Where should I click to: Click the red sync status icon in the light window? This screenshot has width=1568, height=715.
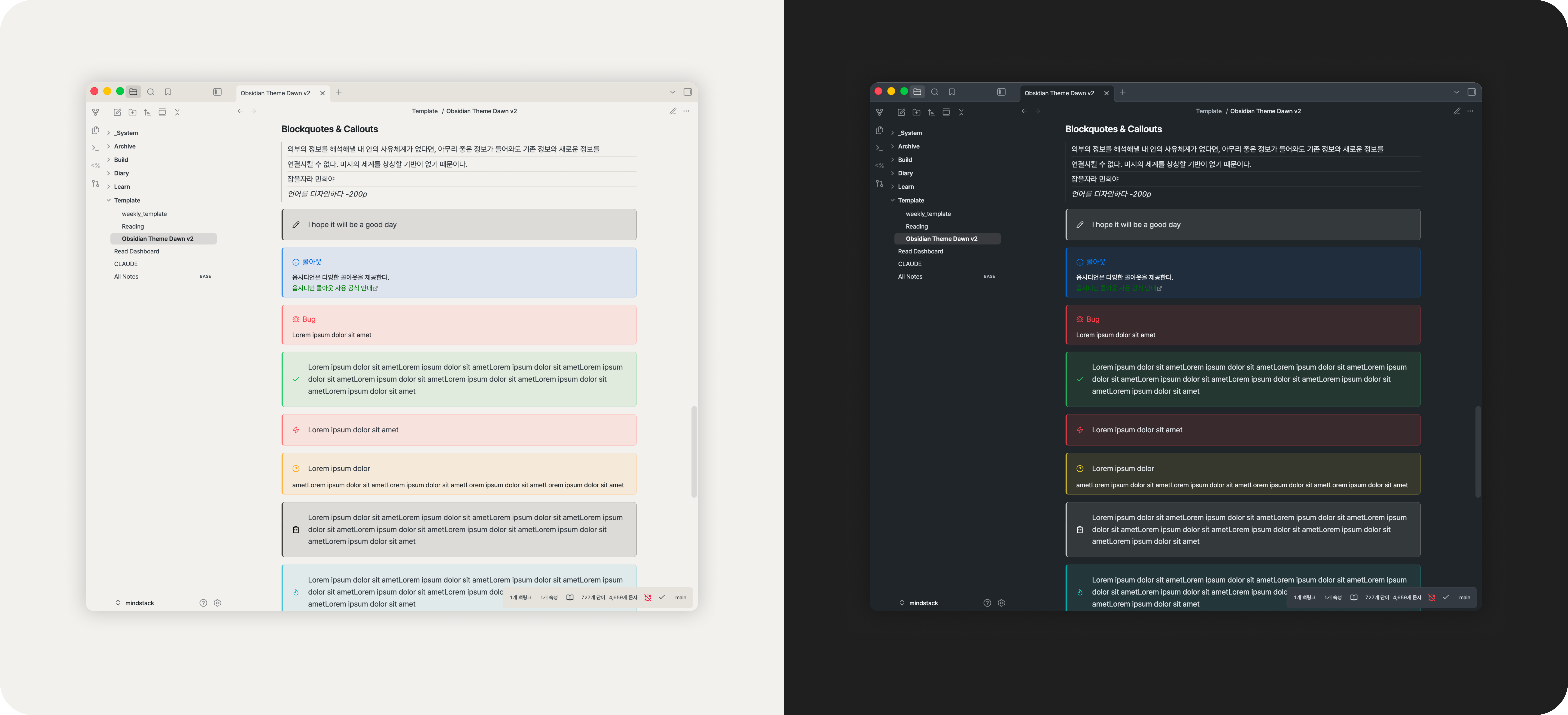coord(648,597)
